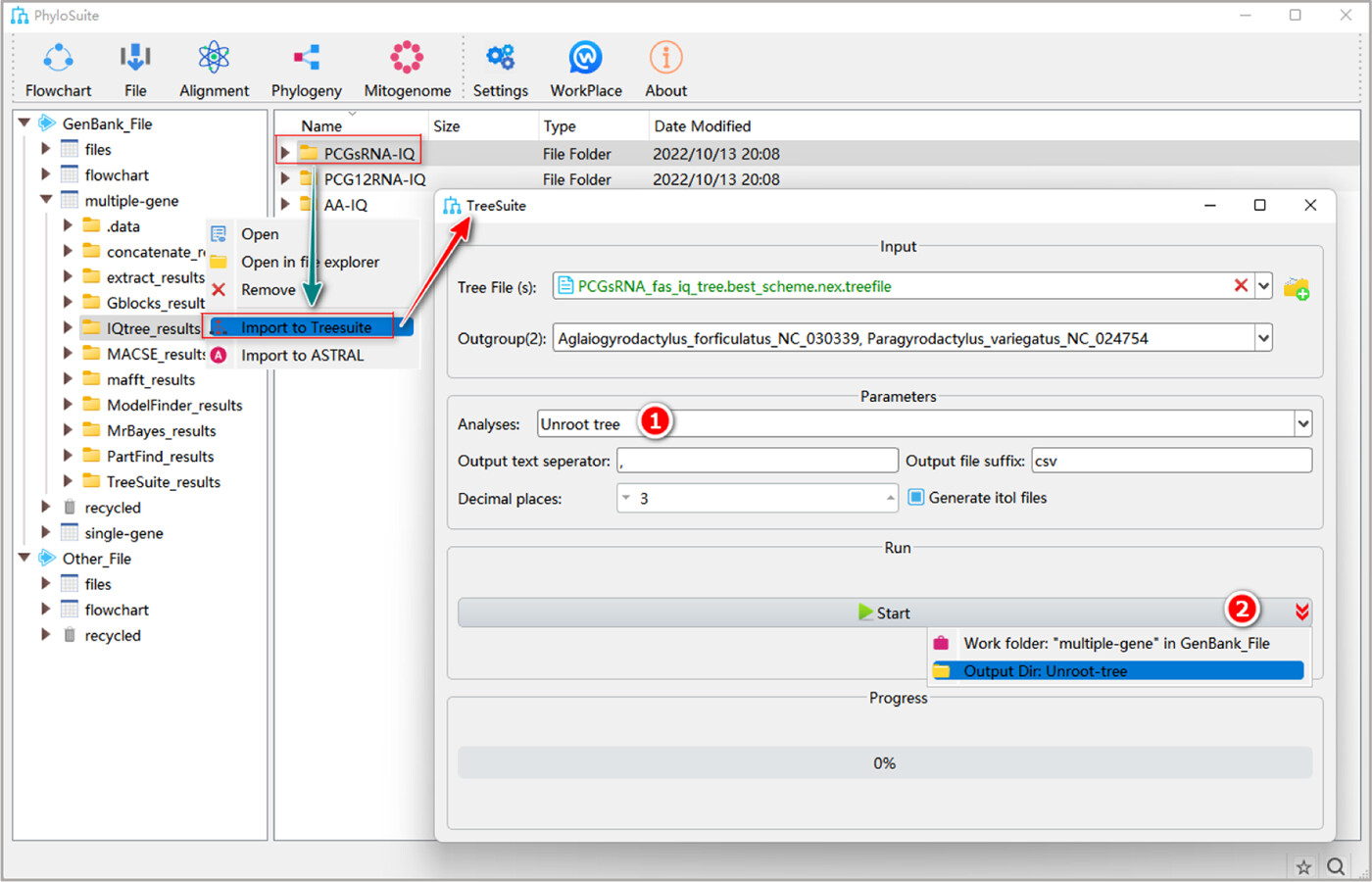Image resolution: width=1372 pixels, height=882 pixels.
Task: Select the ModelFinder_results folder
Action: click(x=173, y=405)
